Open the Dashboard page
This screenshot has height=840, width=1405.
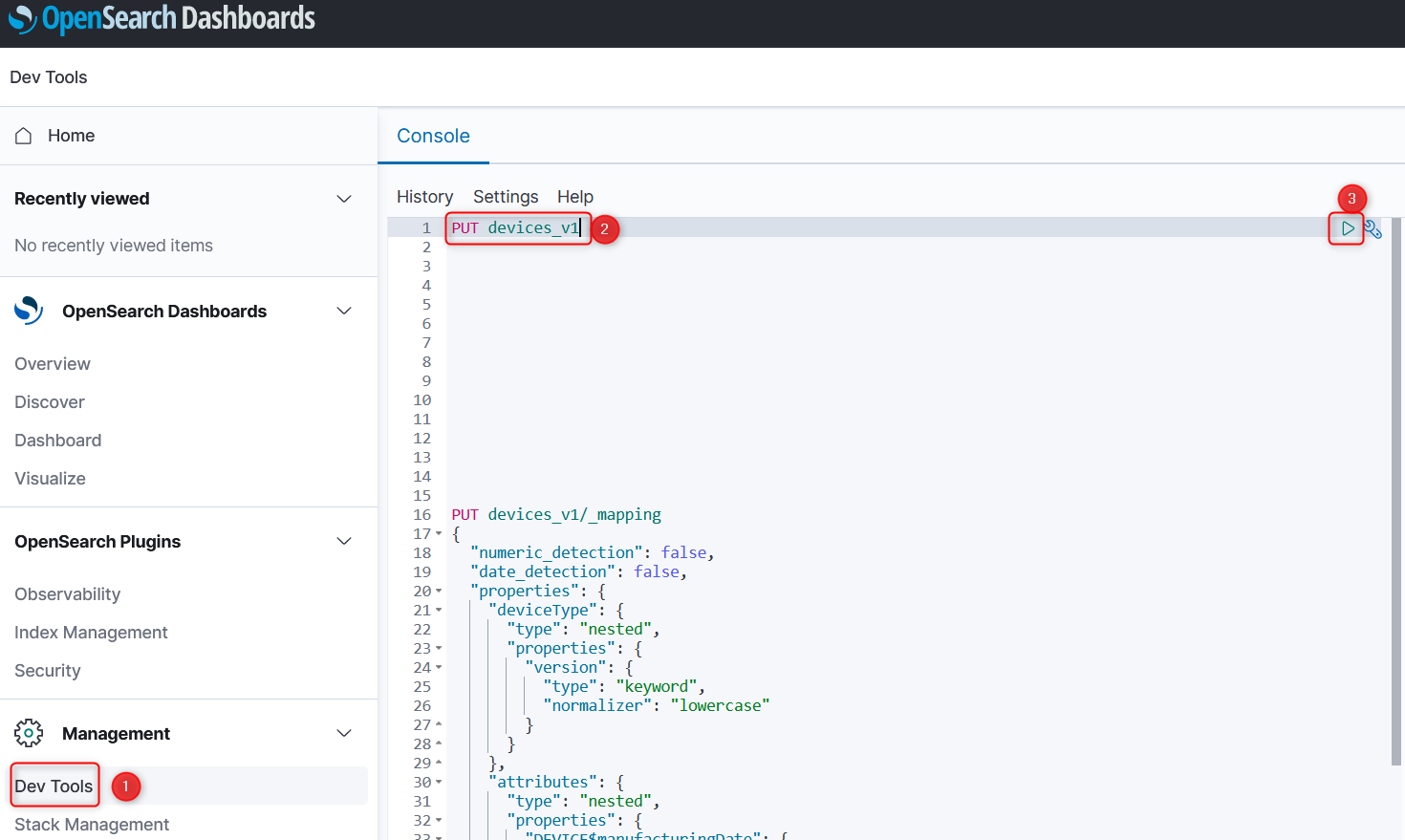click(58, 441)
